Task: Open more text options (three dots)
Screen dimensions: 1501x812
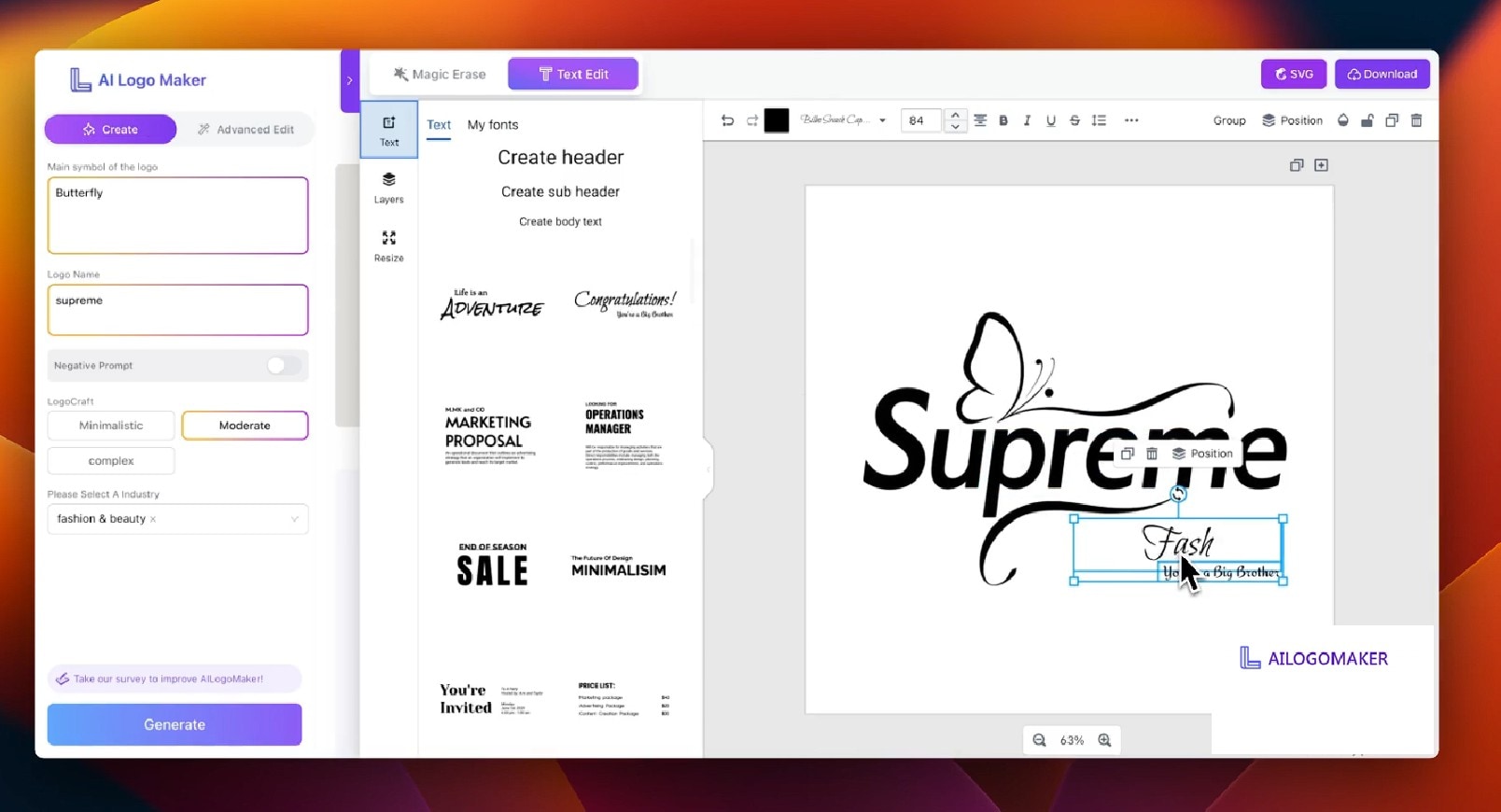Action: [x=1131, y=120]
